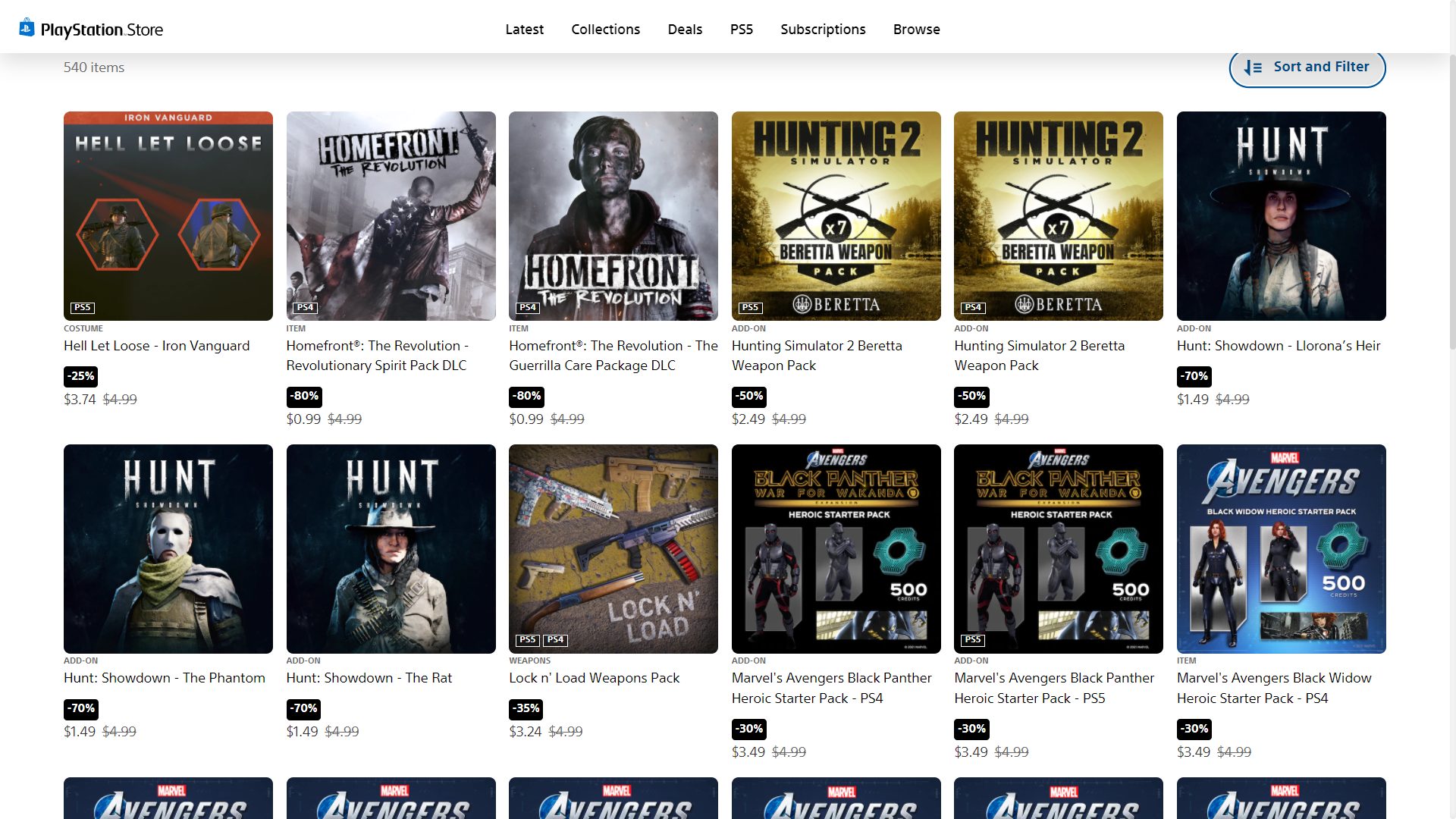Open PS5 Hunting Simulator 2 Beretta thumbnail
The image size is (1456, 819).
[836, 215]
